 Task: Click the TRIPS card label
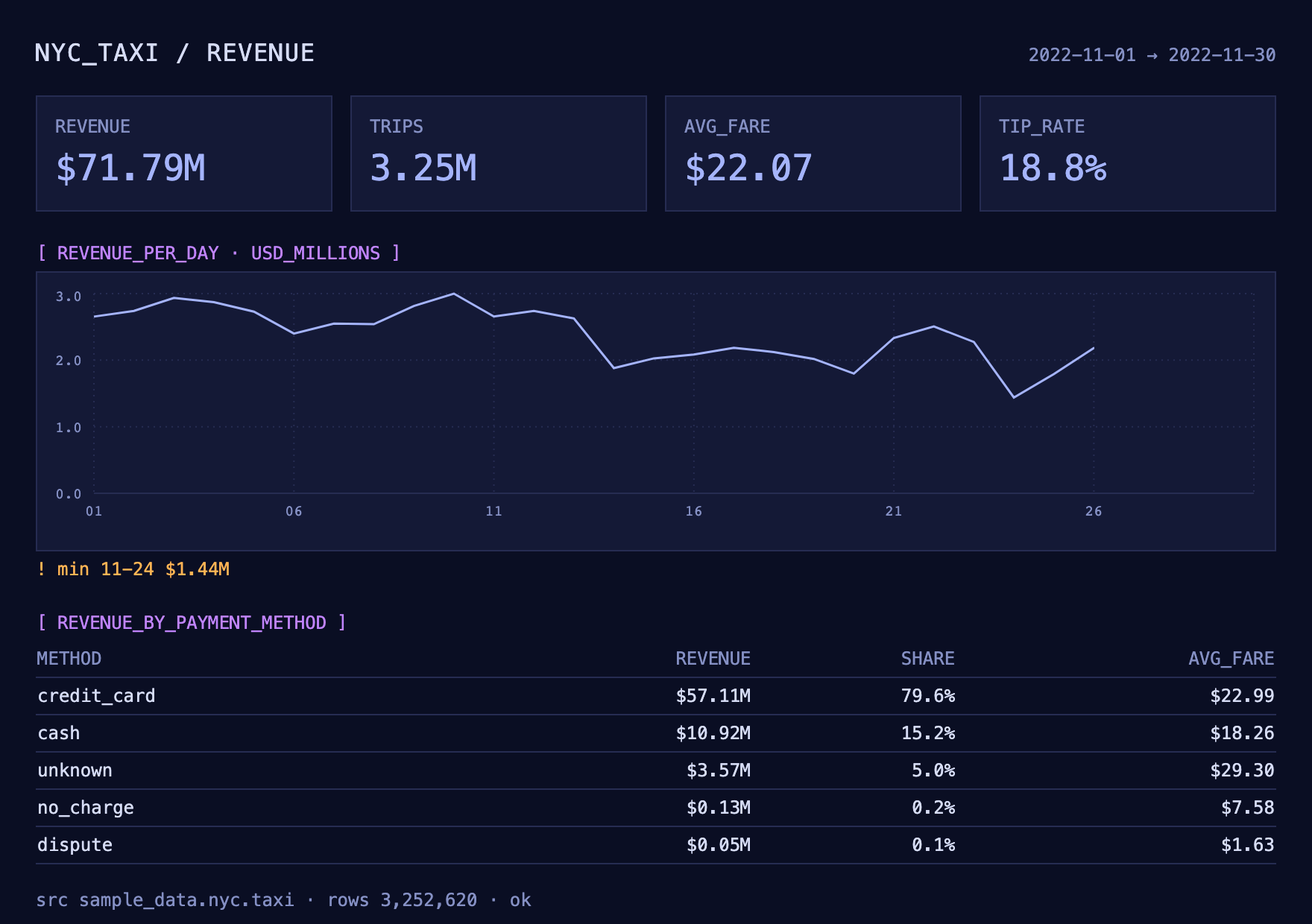tap(397, 127)
